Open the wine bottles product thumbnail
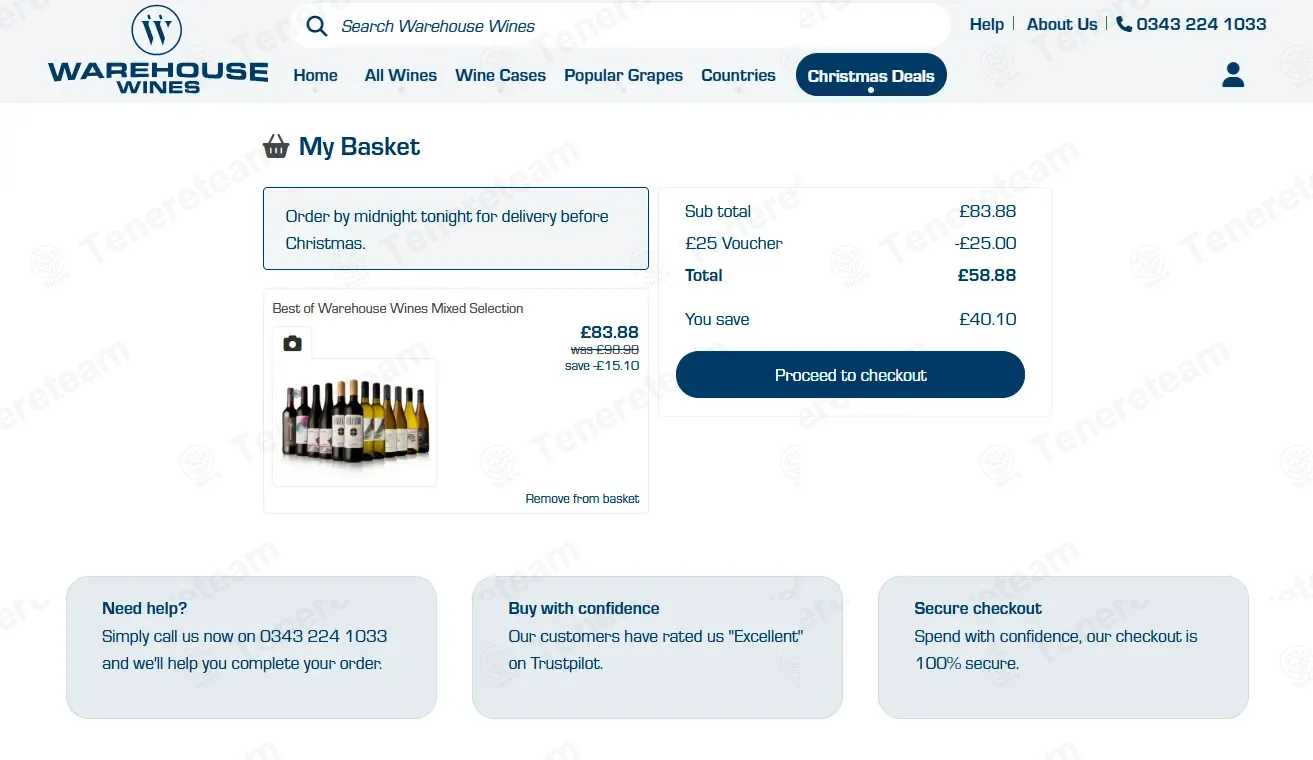 [x=355, y=421]
